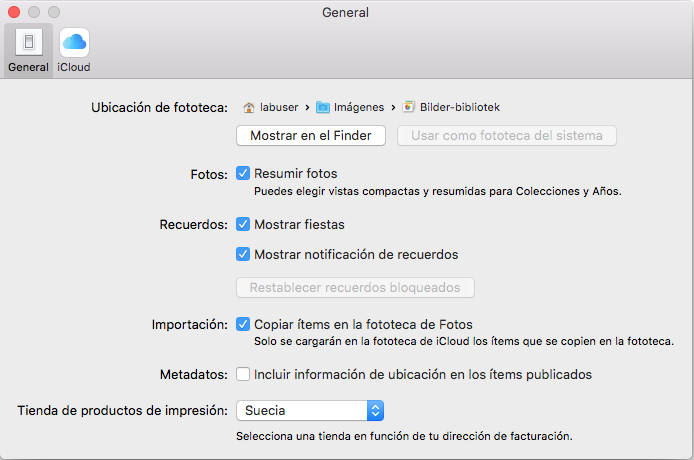Click the Imágenes folder icon in path

323,107
